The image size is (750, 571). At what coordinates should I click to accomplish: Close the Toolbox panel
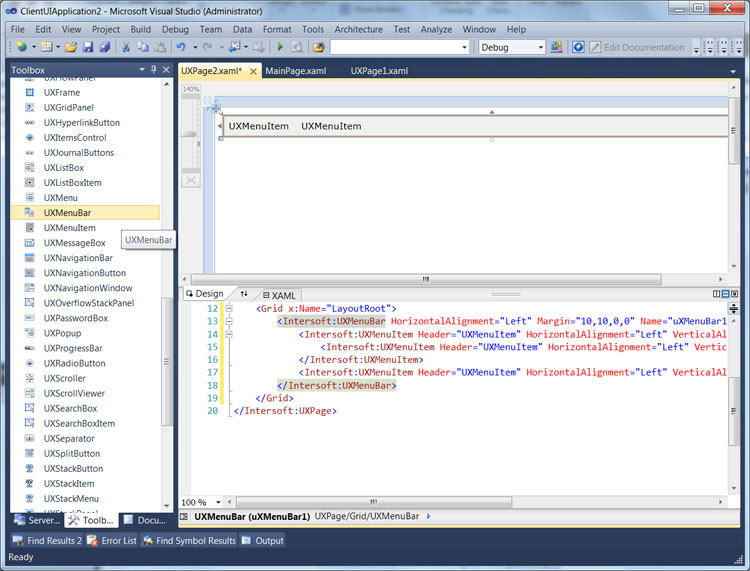(166, 70)
